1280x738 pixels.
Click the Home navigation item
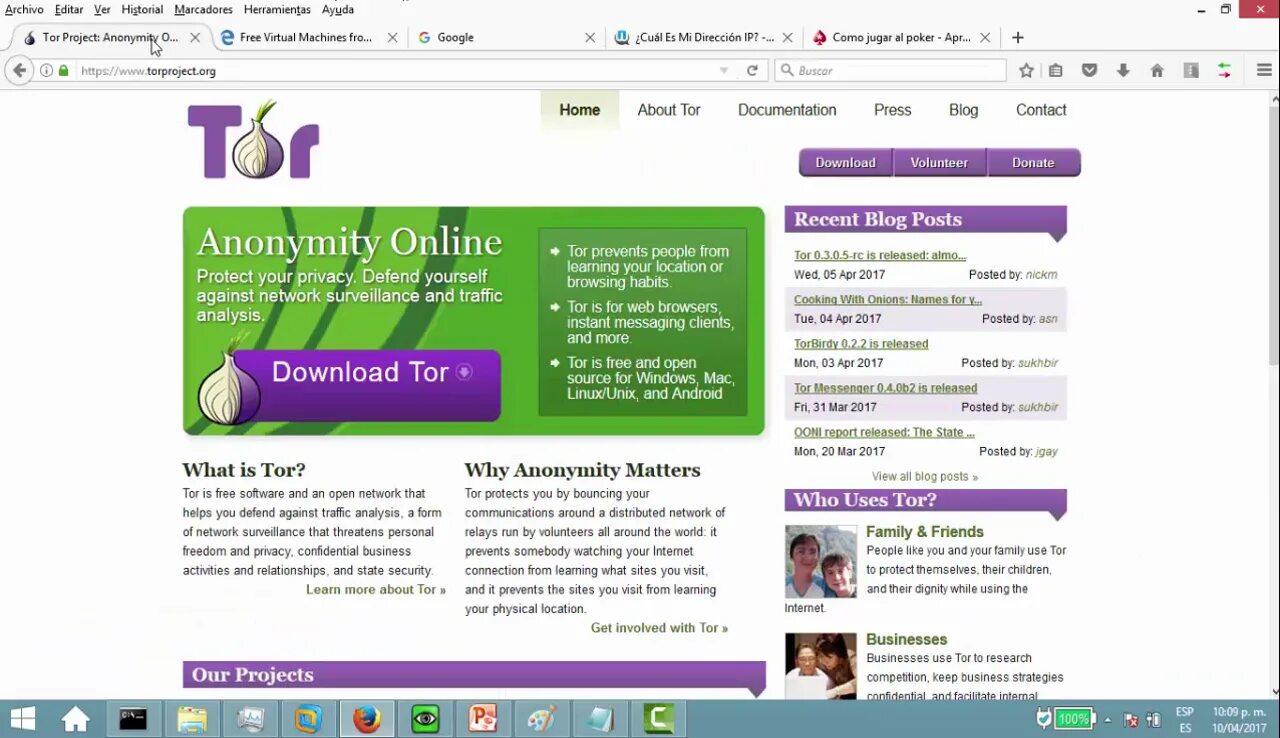[580, 110]
